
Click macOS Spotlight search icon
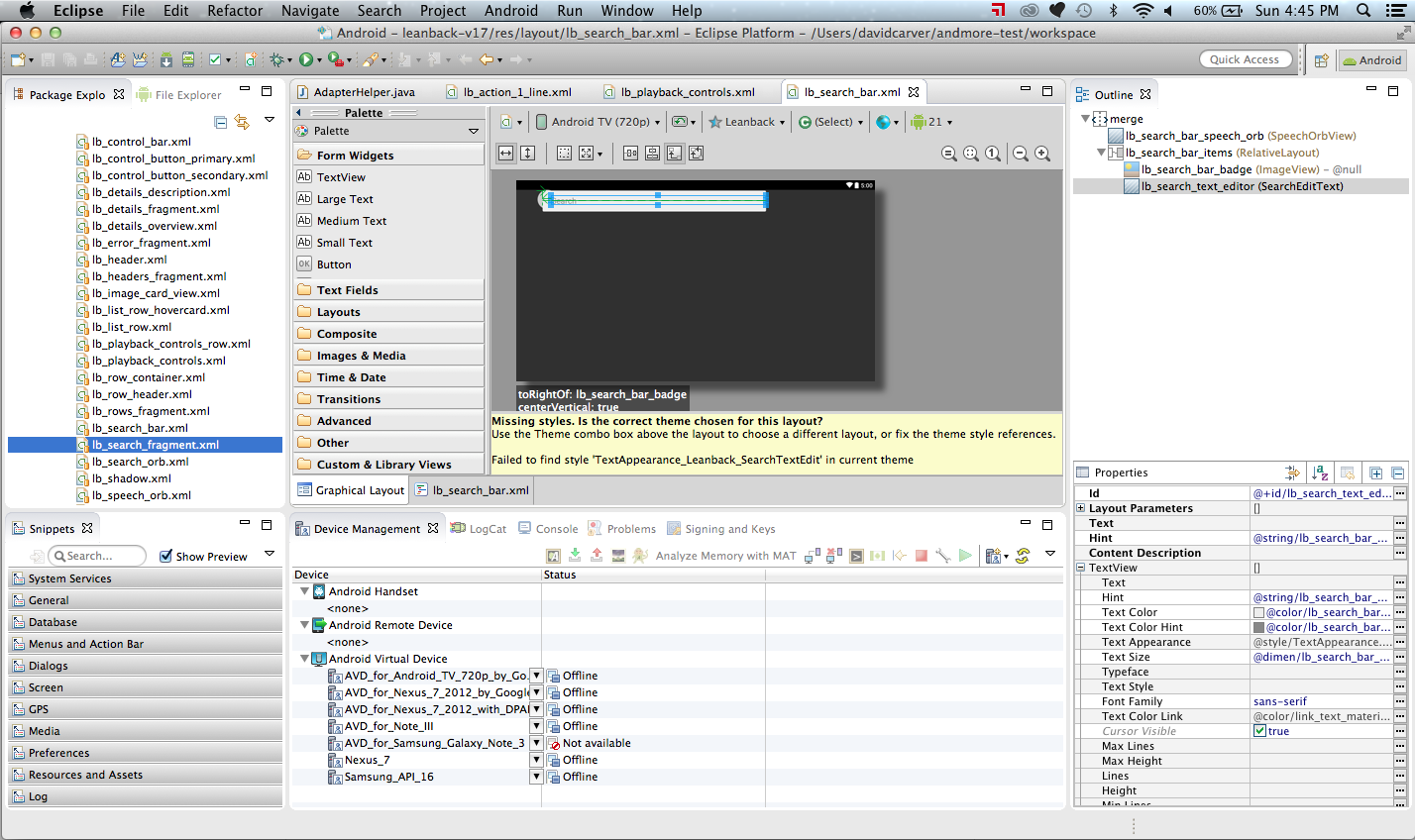[1363, 10]
